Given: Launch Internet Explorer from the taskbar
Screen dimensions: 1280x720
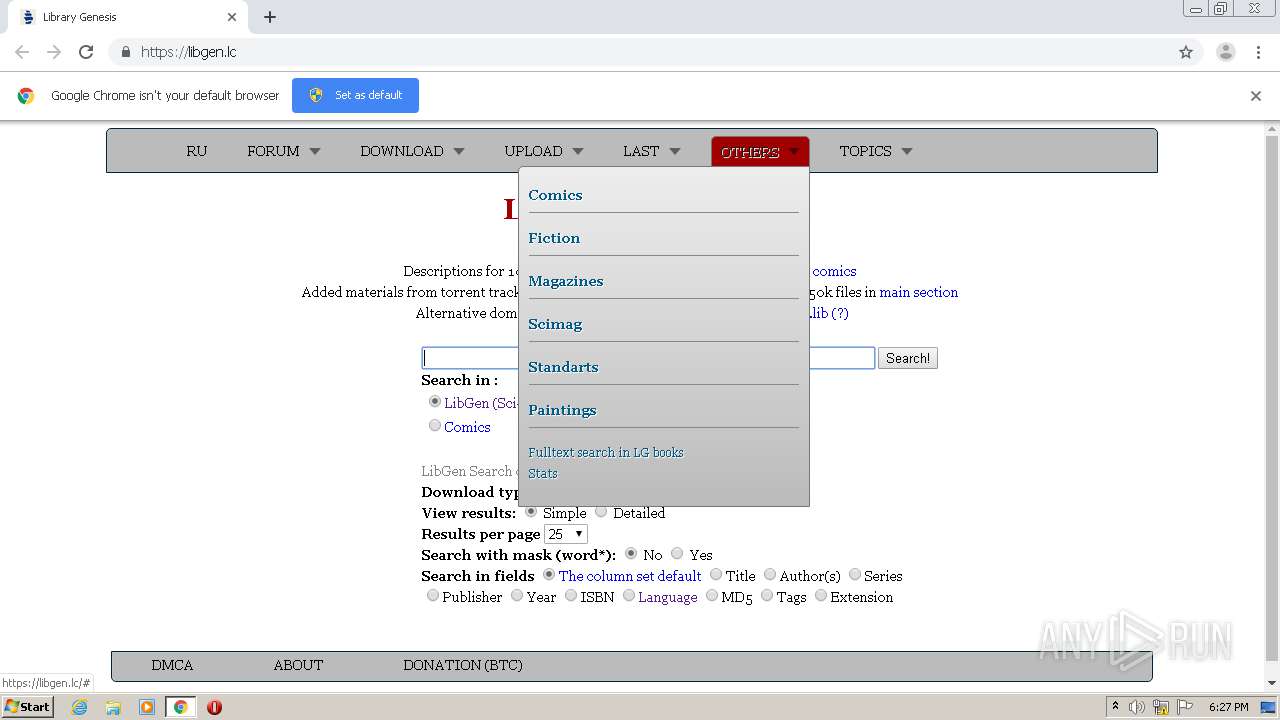Looking at the screenshot, I should [79, 707].
